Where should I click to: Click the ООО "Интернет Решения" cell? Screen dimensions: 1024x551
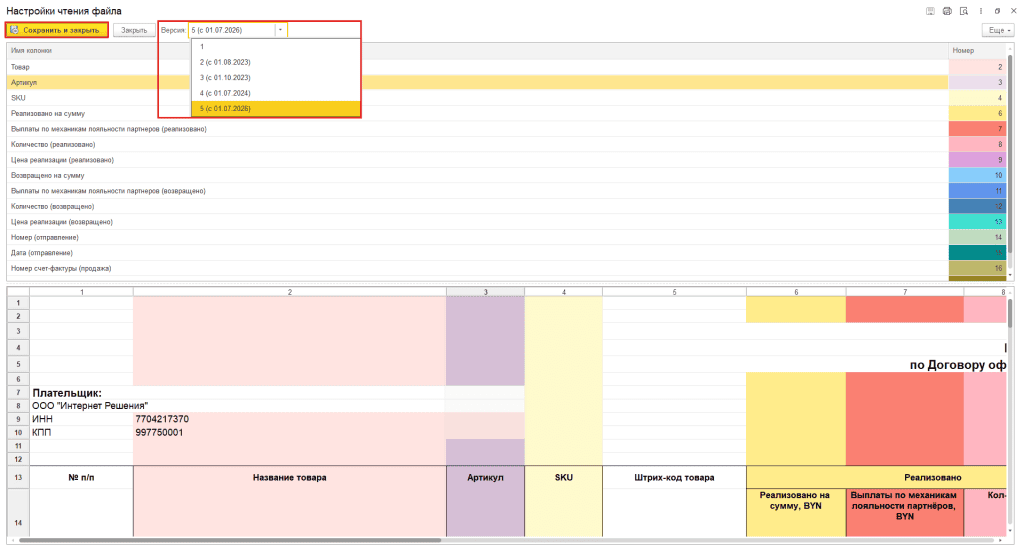(90, 405)
